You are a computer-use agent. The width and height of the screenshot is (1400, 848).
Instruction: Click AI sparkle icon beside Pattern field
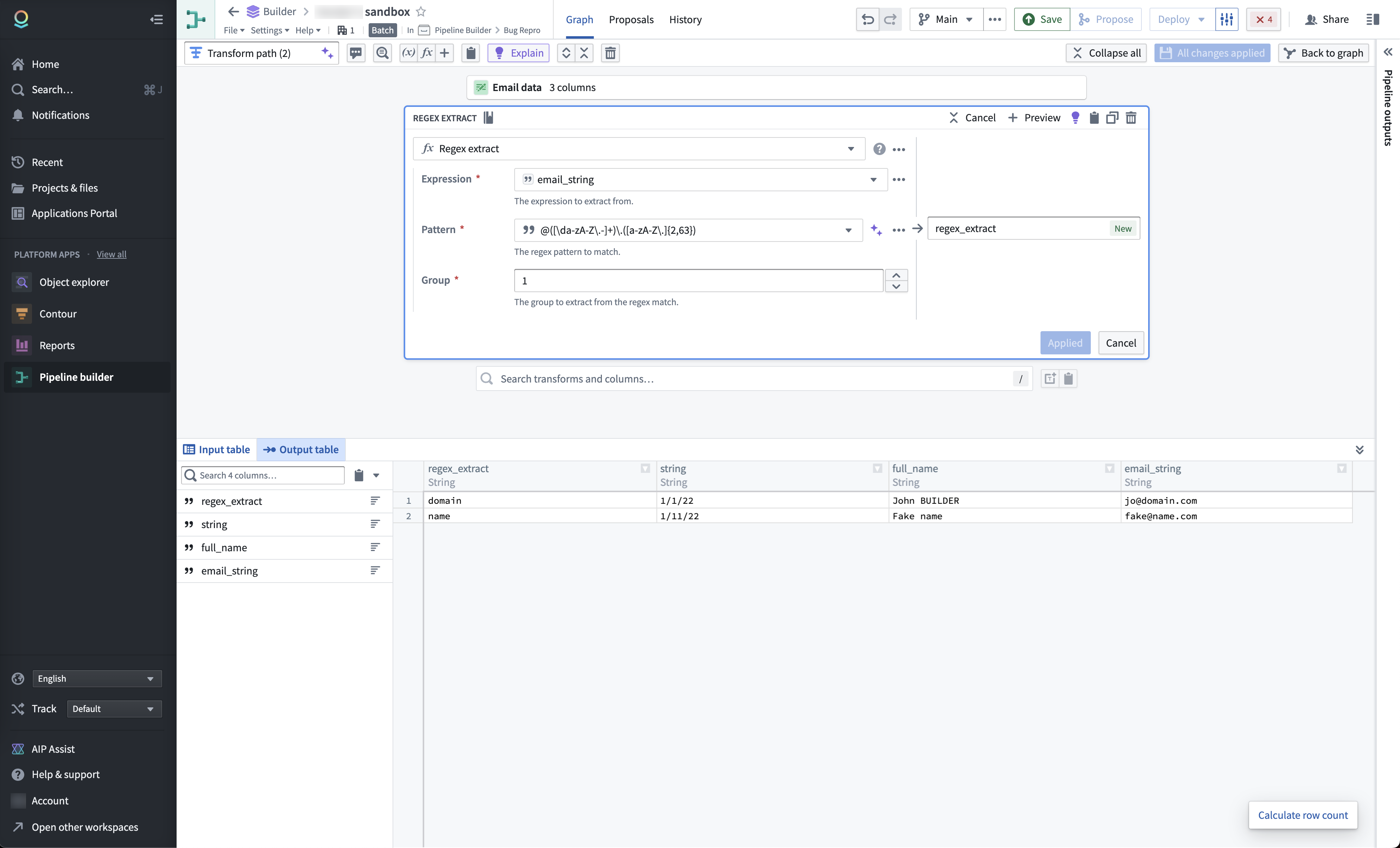pos(876,230)
